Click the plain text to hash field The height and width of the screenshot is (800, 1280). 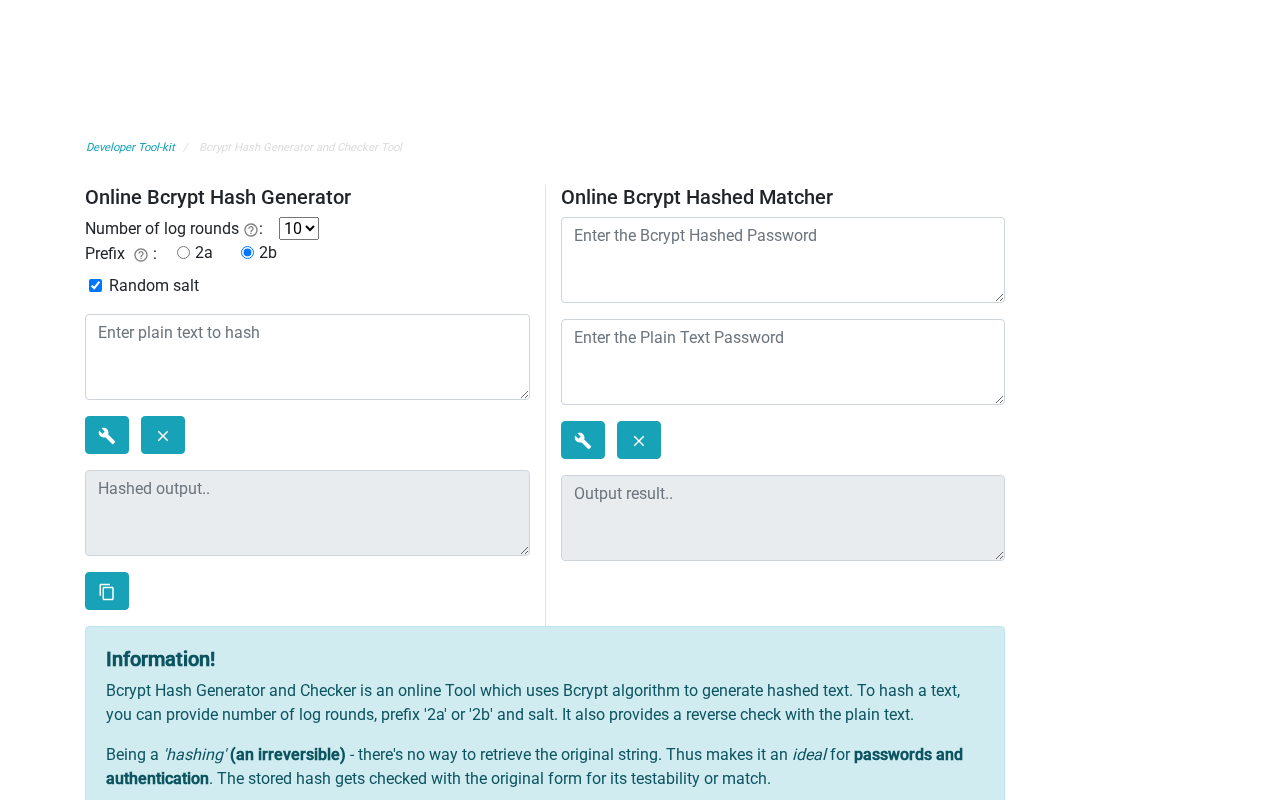click(x=307, y=357)
